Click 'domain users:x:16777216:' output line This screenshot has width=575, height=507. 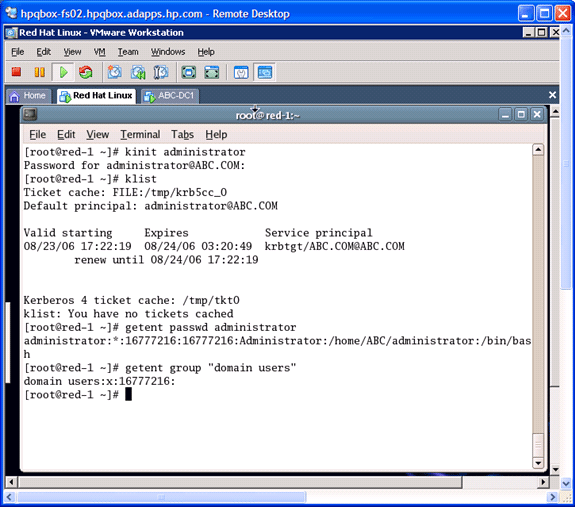[x=99, y=382]
